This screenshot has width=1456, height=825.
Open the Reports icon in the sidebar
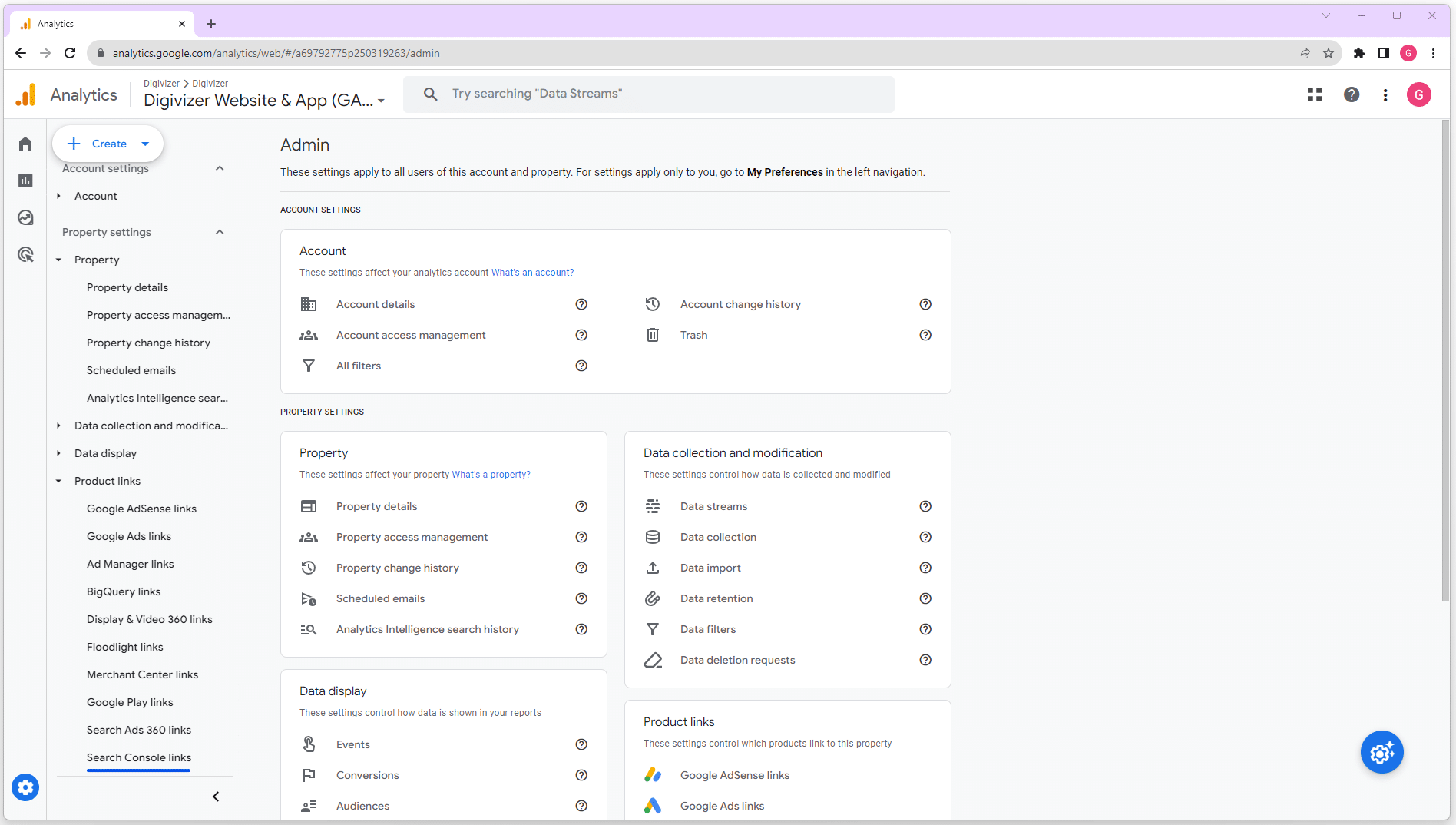tap(25, 181)
